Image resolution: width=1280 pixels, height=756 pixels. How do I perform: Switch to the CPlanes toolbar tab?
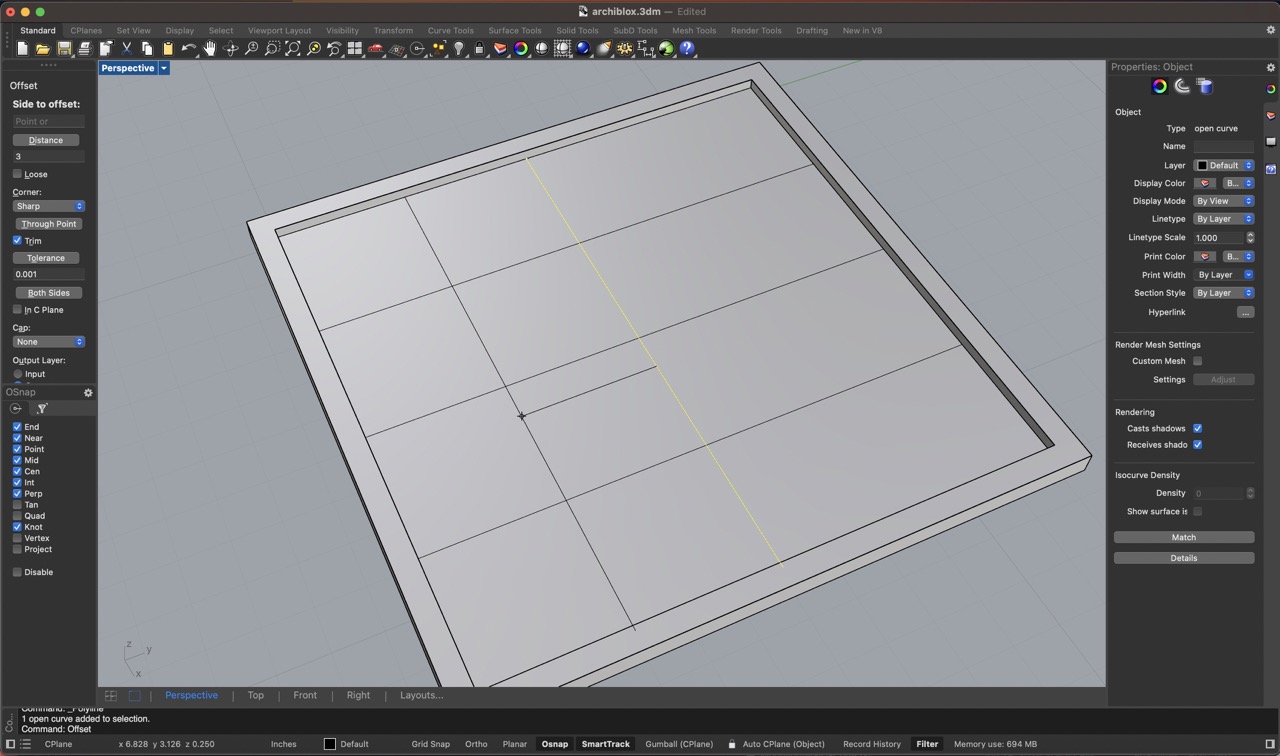[x=86, y=31]
